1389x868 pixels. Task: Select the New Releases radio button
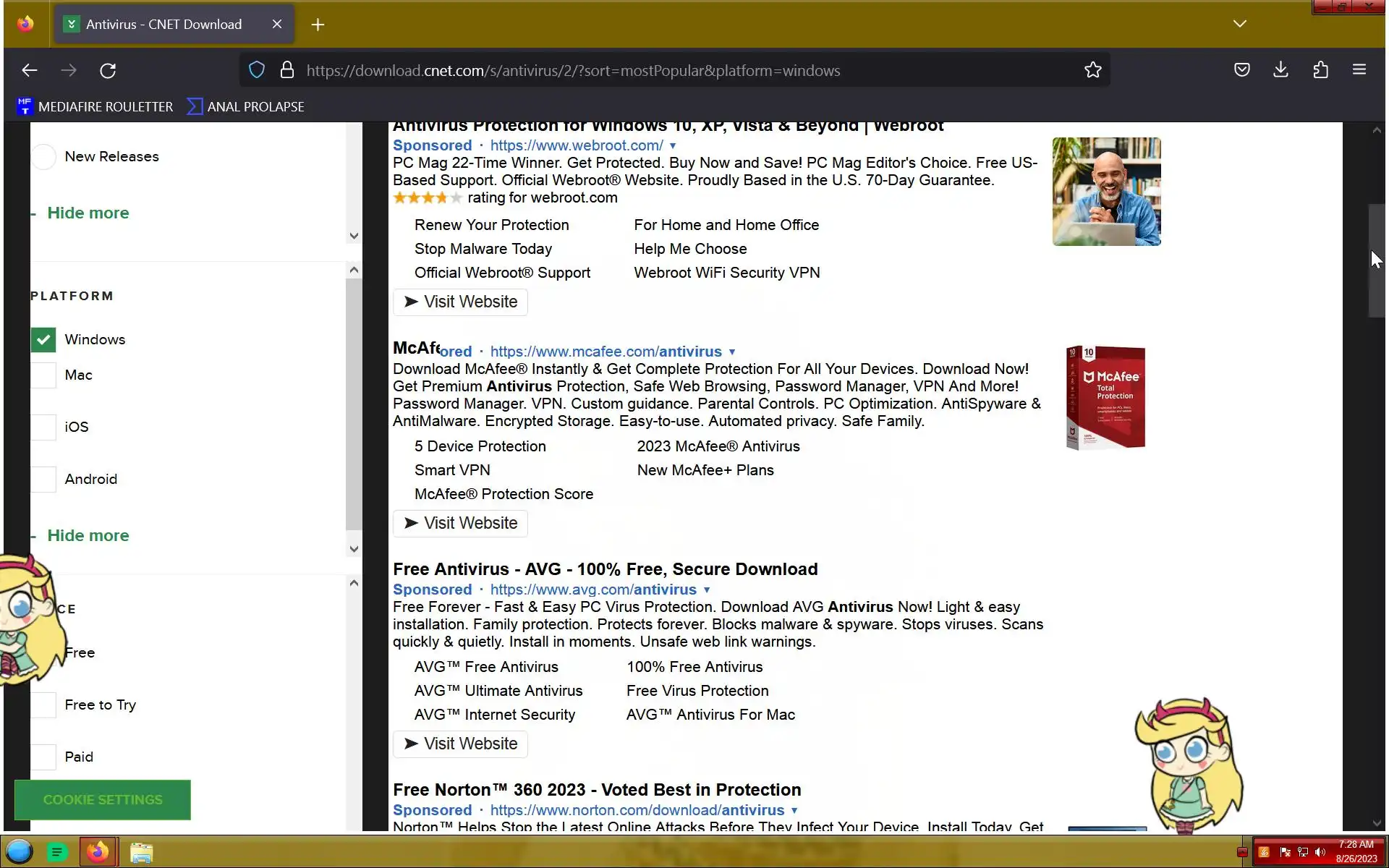point(43,157)
